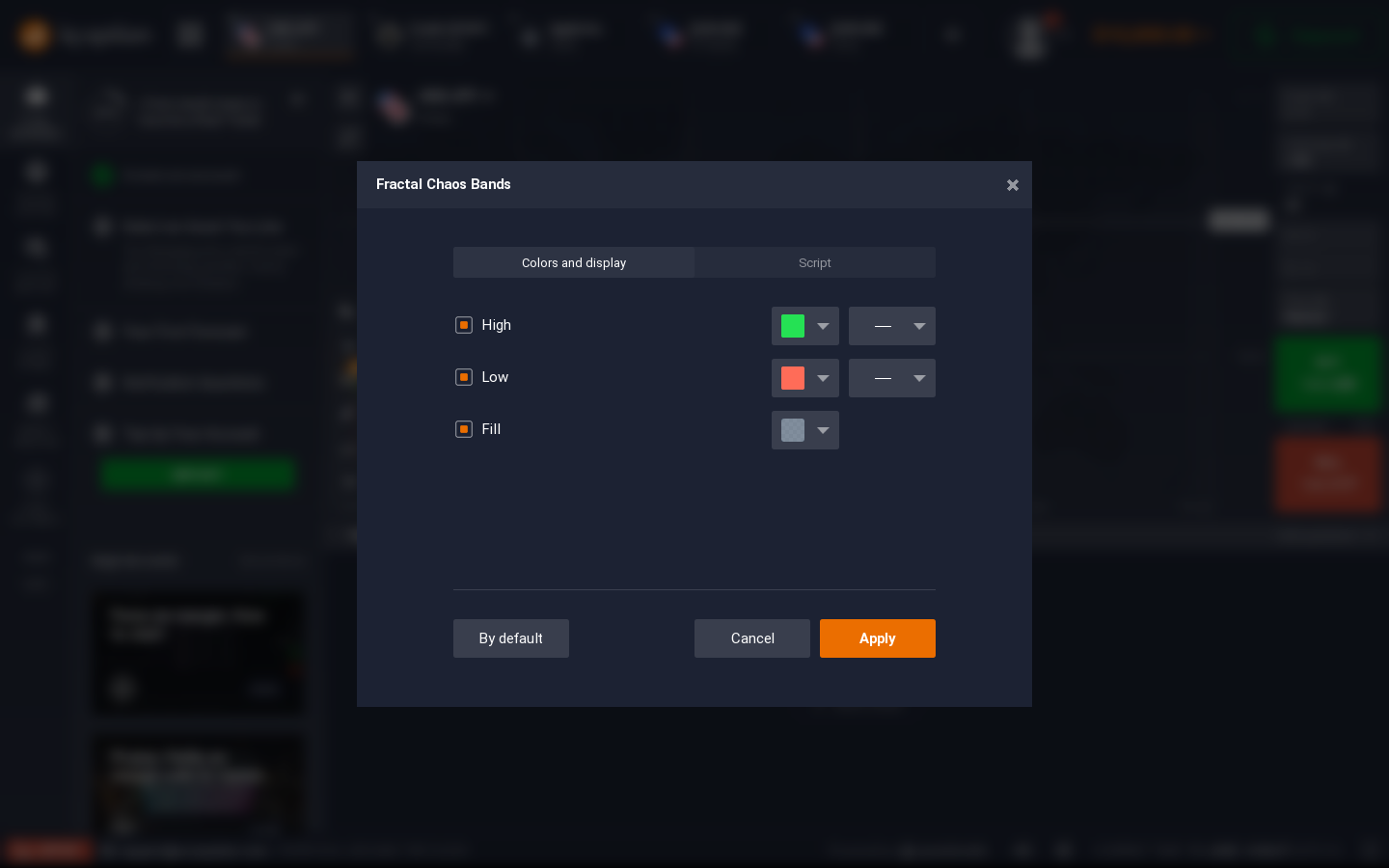1389x868 pixels.
Task: Click the High label text
Action: [x=497, y=325]
